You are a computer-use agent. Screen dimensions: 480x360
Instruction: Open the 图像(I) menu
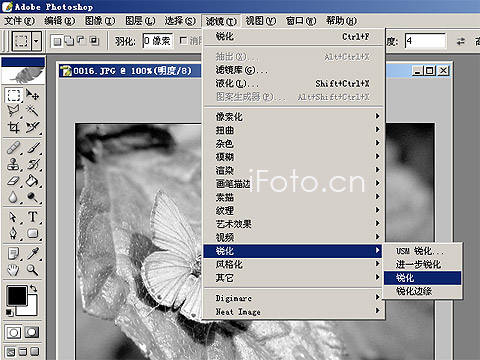[100, 21]
